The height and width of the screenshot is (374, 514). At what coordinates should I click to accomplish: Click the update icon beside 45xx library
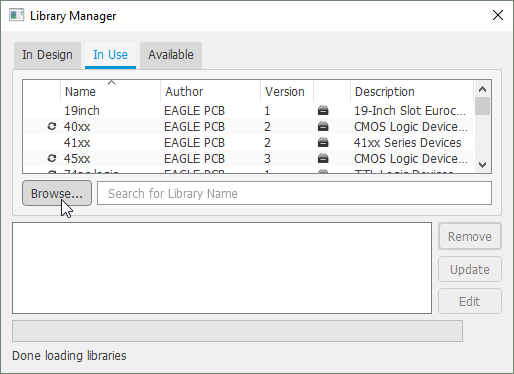(52, 158)
